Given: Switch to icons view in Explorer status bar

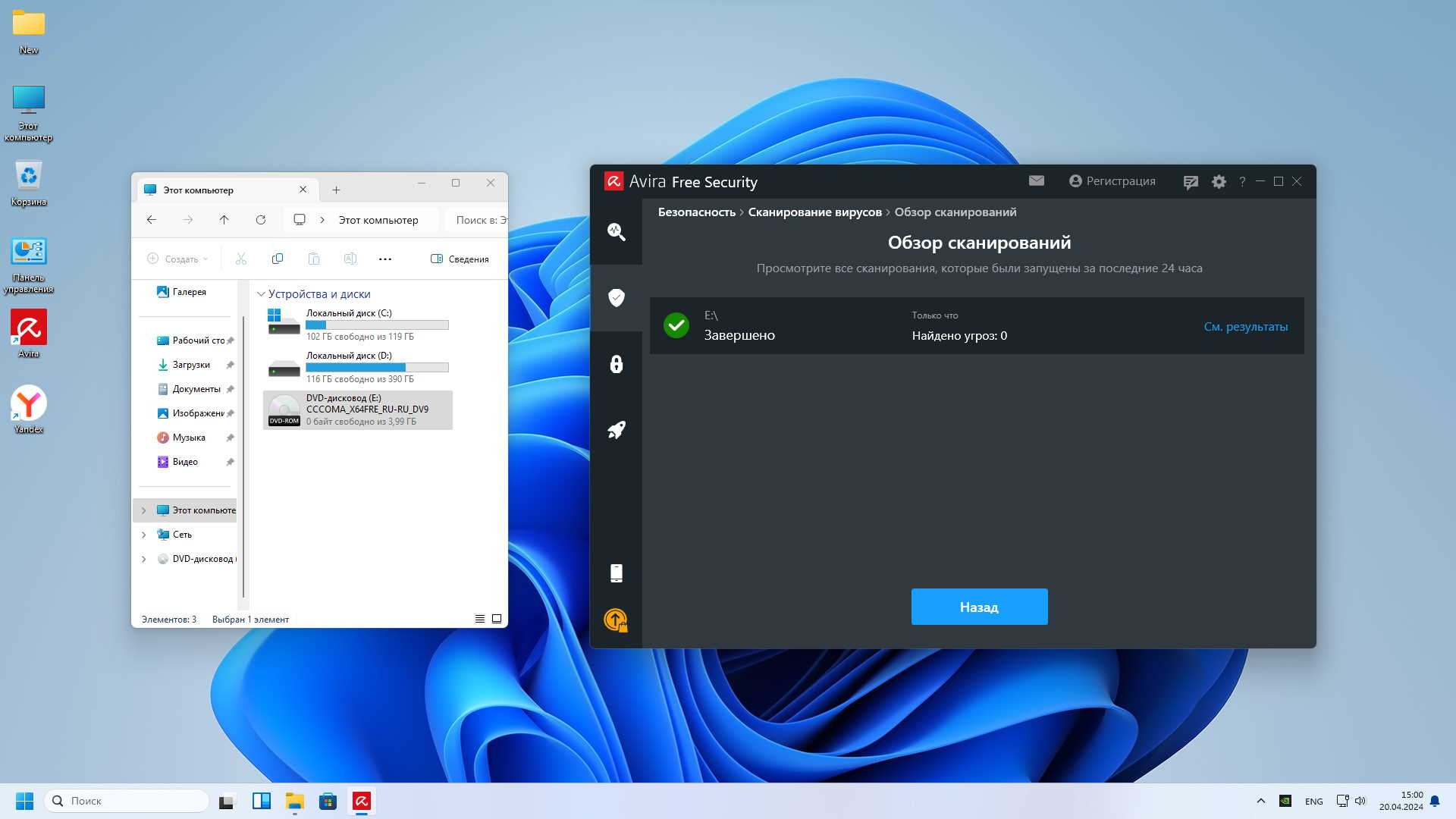Looking at the screenshot, I should [497, 619].
